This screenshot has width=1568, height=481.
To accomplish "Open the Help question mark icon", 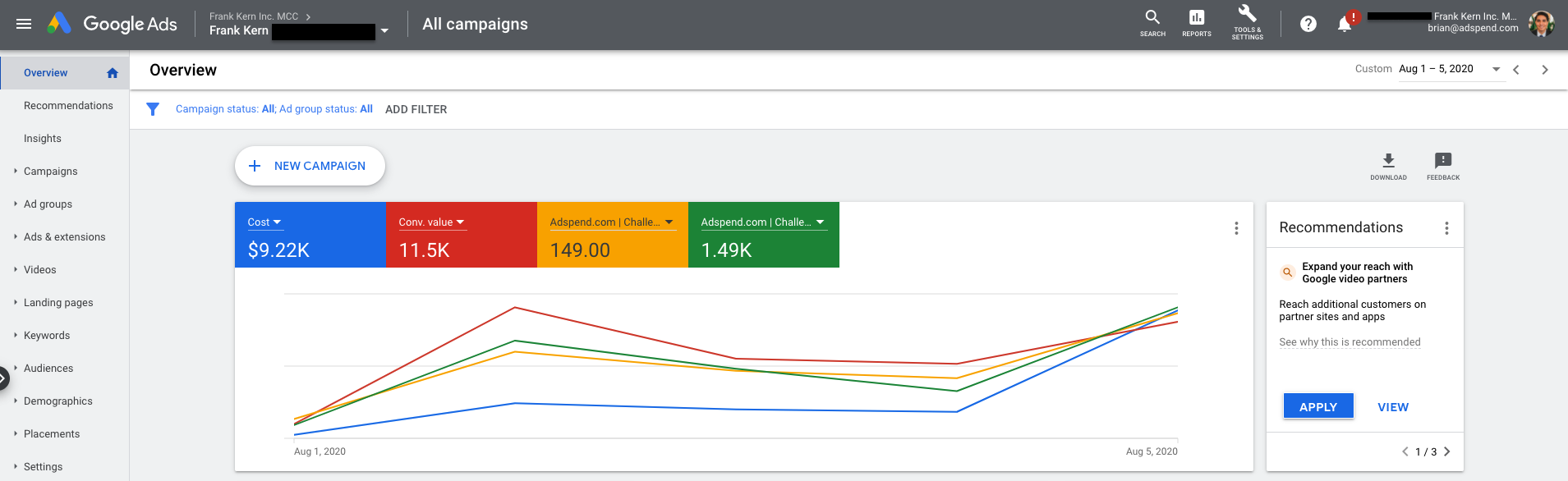I will (1308, 24).
